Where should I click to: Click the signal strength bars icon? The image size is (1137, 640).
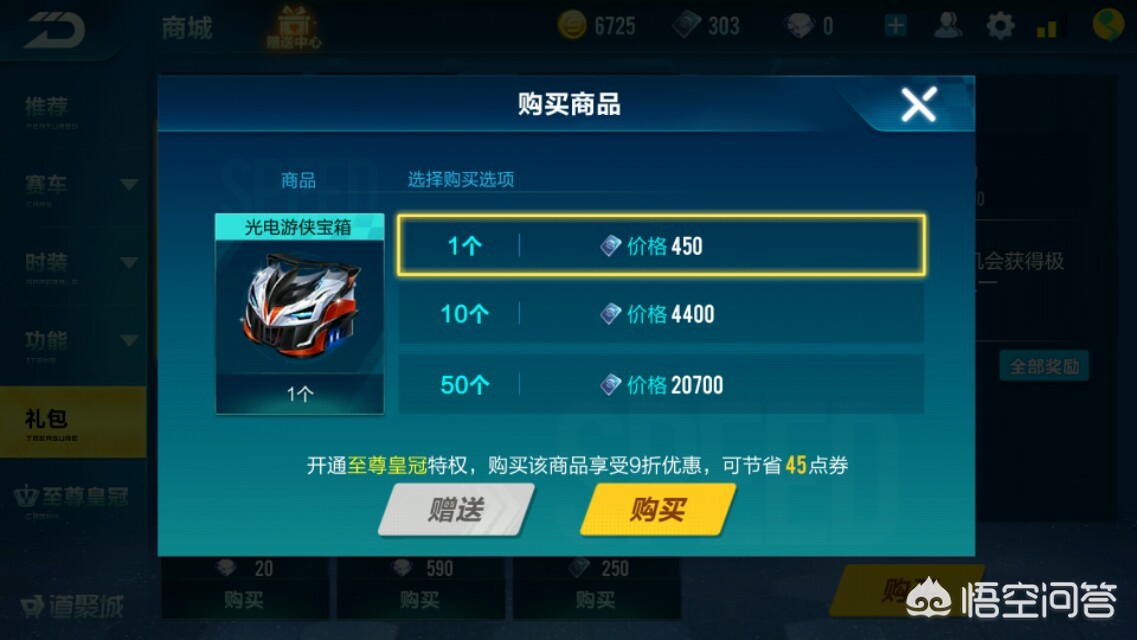[x=1046, y=28]
